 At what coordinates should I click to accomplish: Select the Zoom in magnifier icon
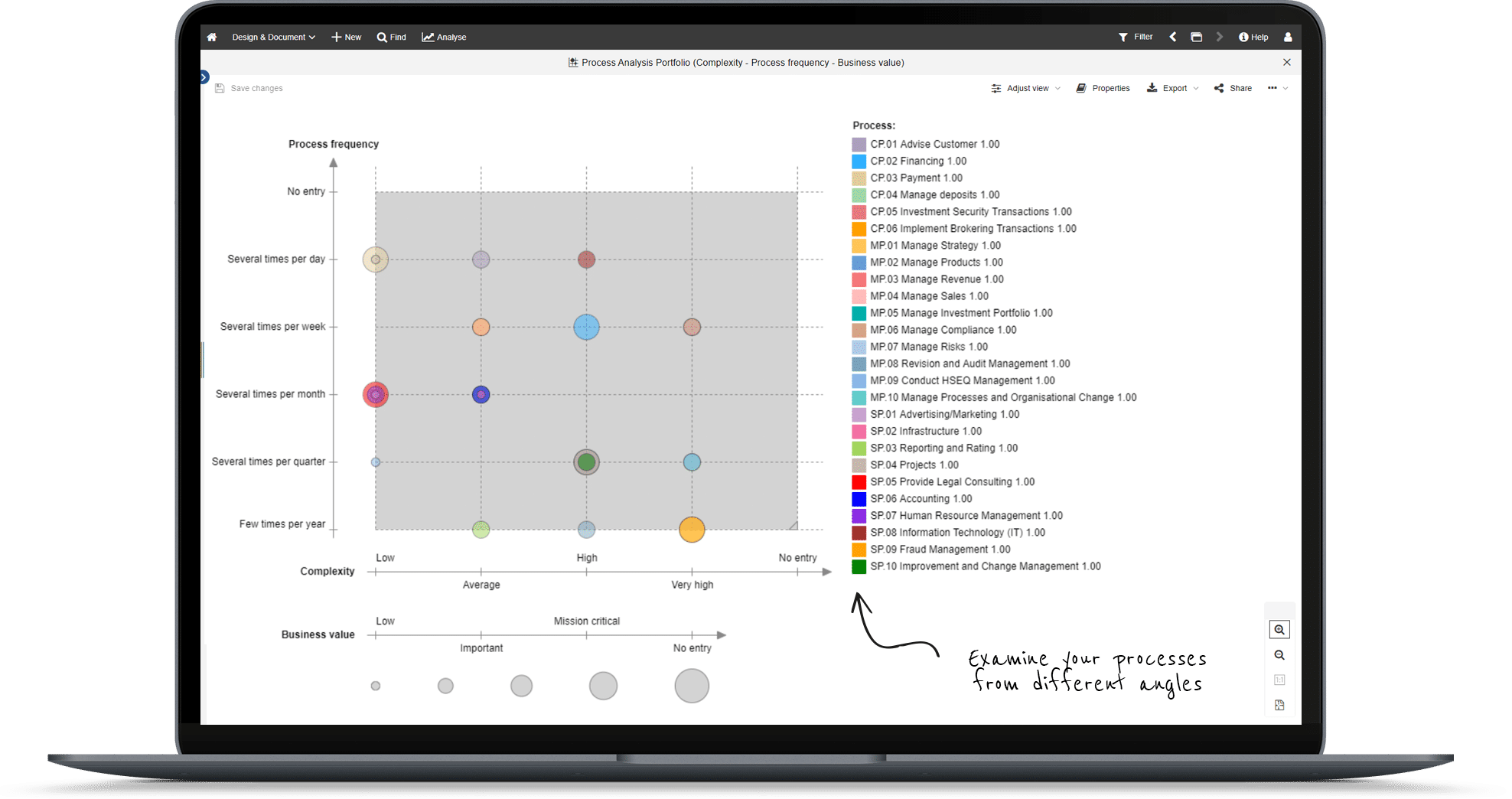[1279, 629]
